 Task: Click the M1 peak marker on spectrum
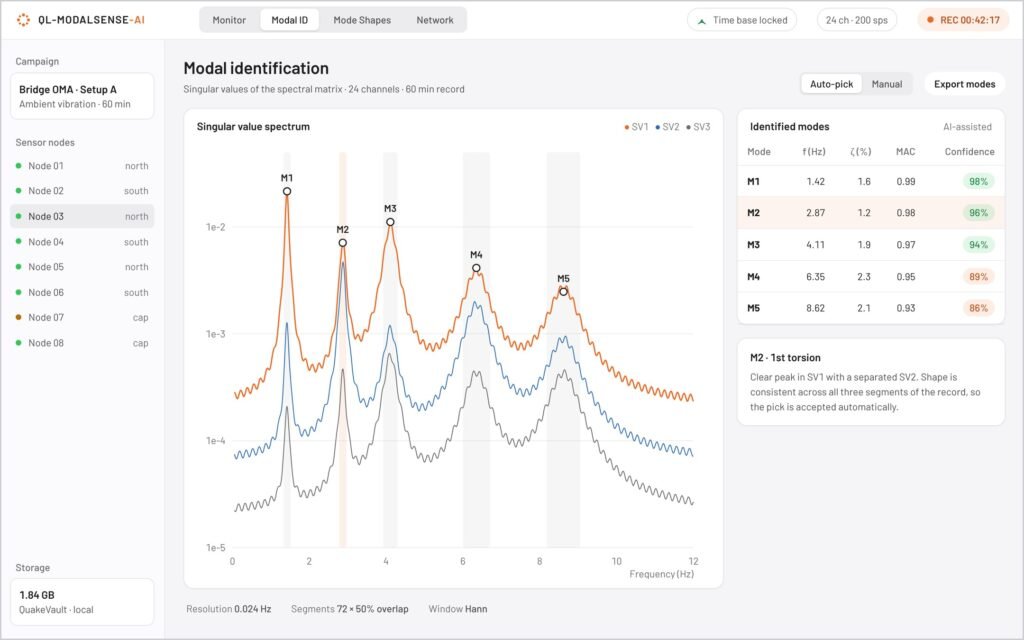pos(287,191)
